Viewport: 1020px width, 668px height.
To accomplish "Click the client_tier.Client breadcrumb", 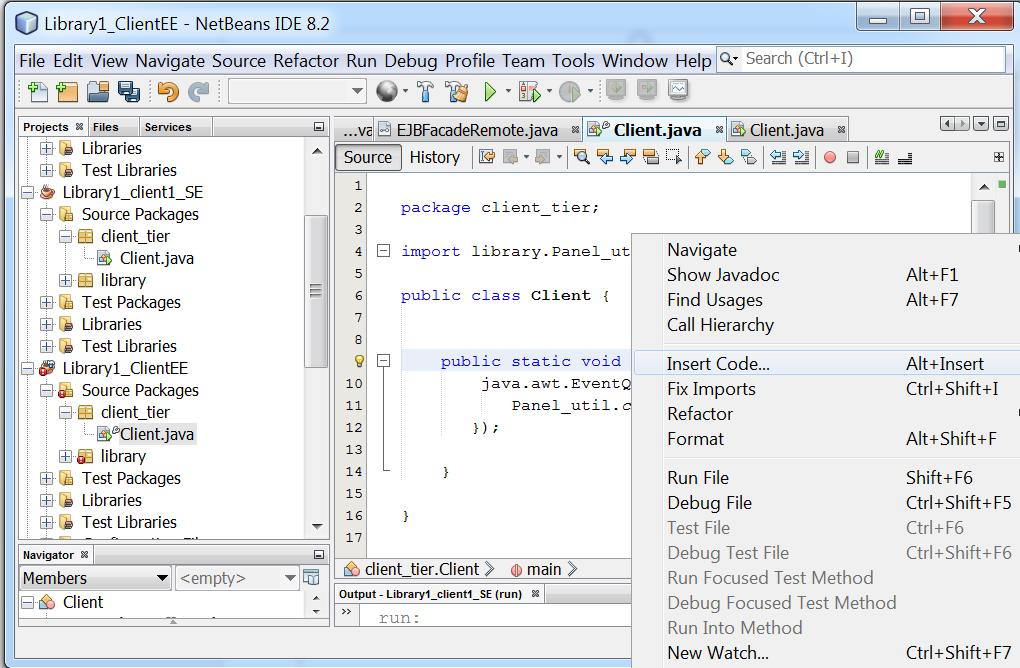I will (x=422, y=570).
